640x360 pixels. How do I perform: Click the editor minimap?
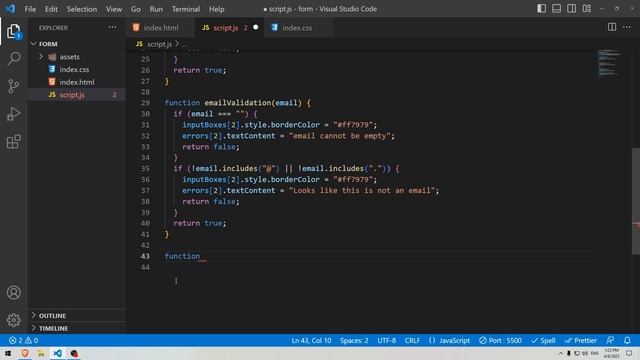click(610, 64)
